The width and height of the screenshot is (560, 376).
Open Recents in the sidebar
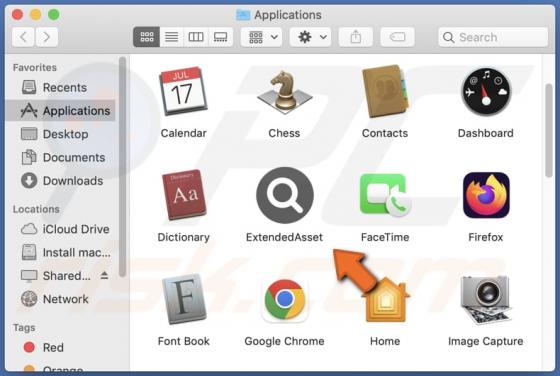[61, 87]
